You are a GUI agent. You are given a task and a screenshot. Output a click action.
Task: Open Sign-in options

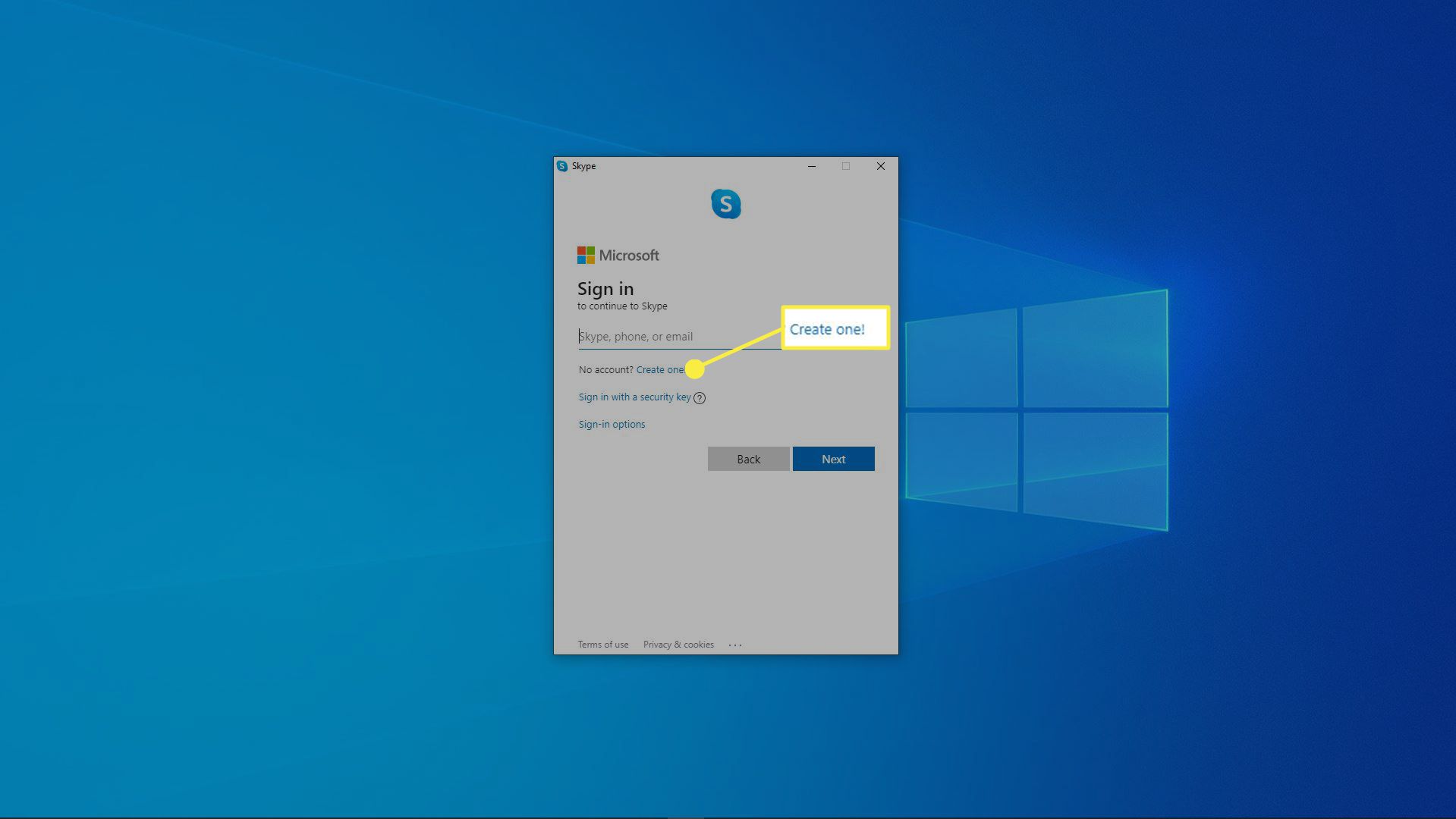[612, 425]
